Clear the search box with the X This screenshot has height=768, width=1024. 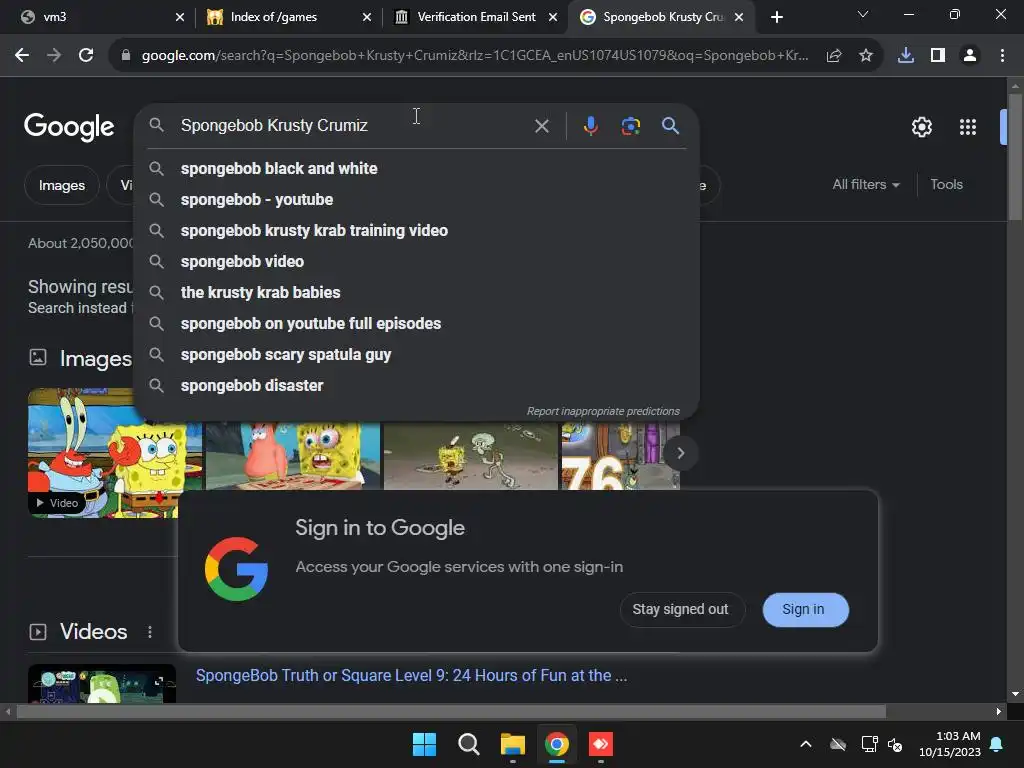coord(541,125)
